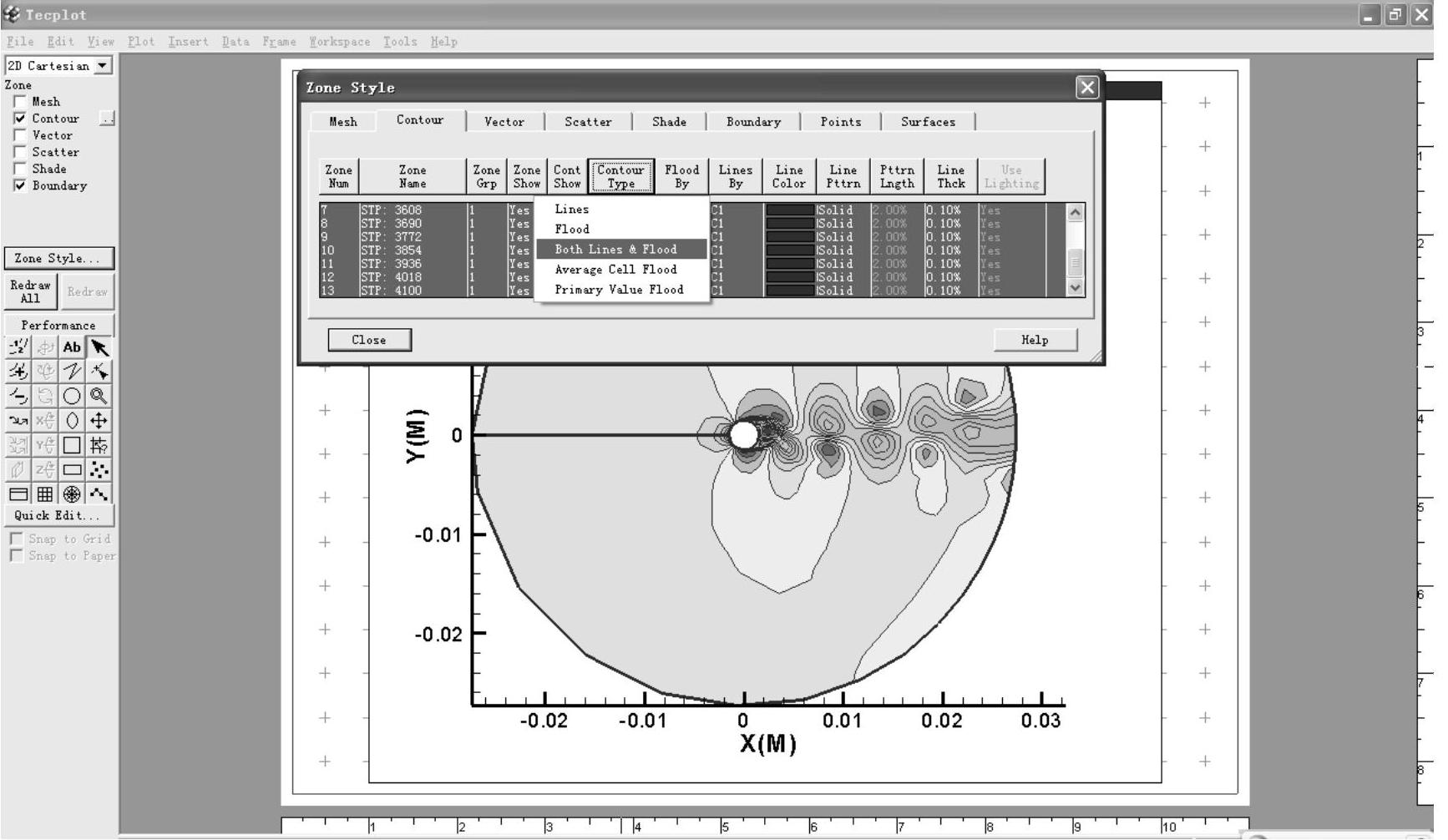Enable the Mesh zone layer checkbox

pyautogui.click(x=20, y=102)
